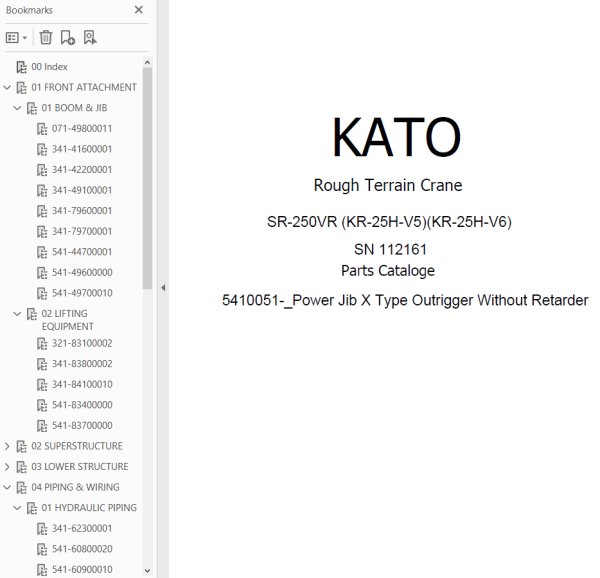Go to bookmark 341-79600001

pyautogui.click(x=82, y=211)
